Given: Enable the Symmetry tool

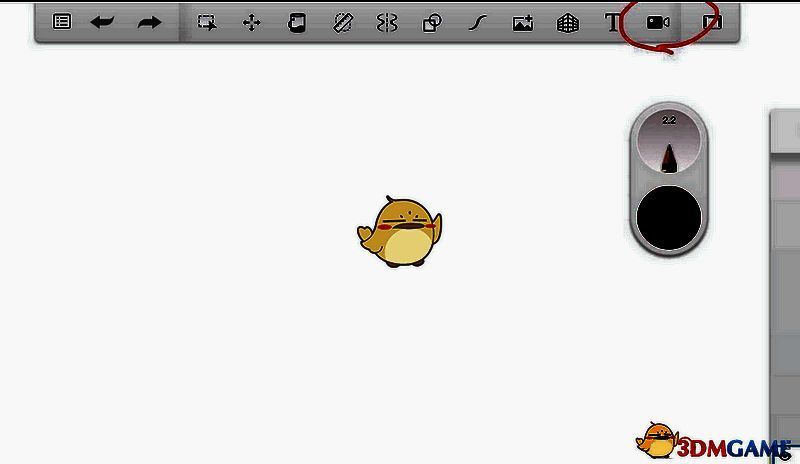Looking at the screenshot, I should pos(387,22).
